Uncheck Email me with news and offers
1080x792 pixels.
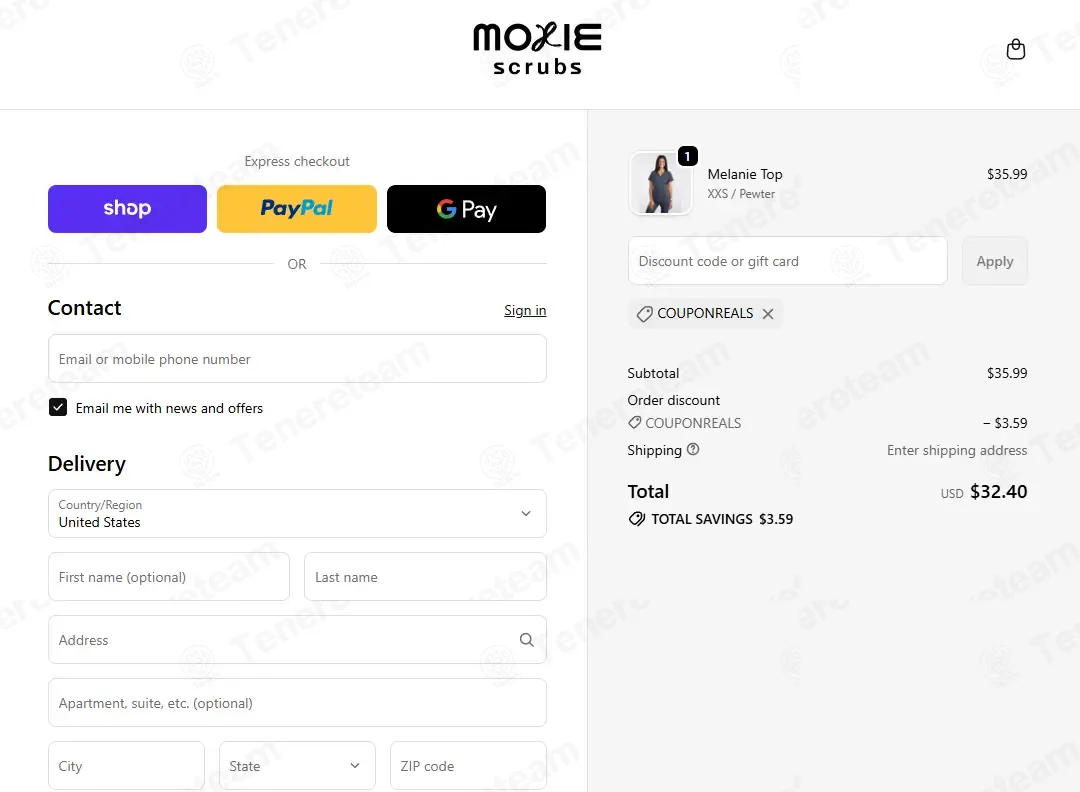58,407
